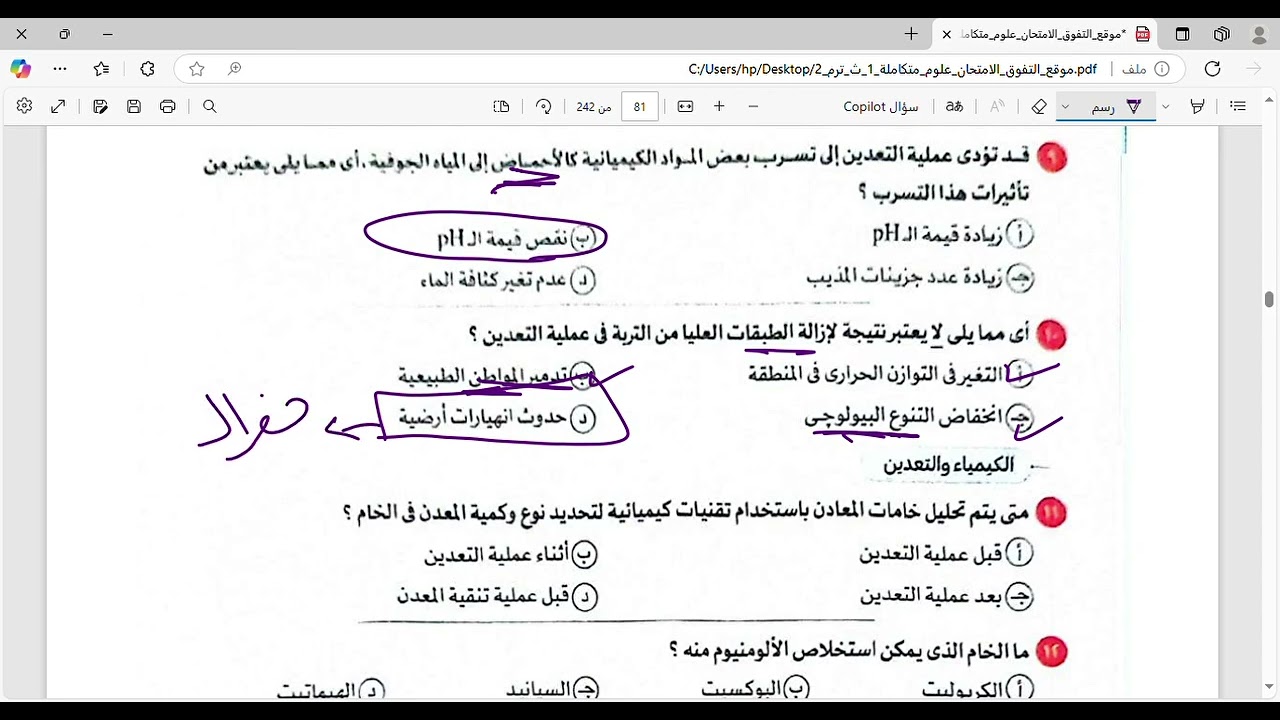Screen dimensions: 1280x720
Task: Open the Extensions menu
Action: [x=148, y=69]
